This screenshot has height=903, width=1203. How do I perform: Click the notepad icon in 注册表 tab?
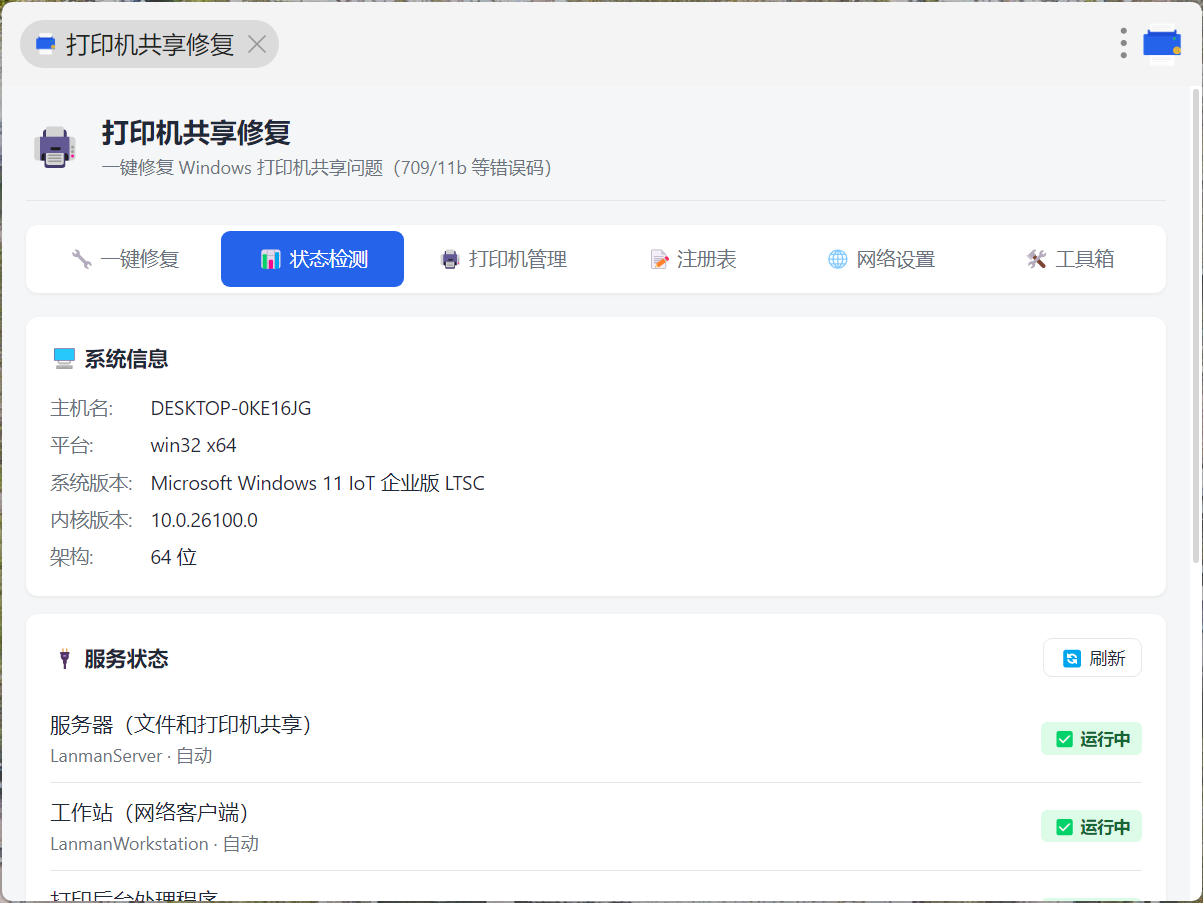point(659,259)
